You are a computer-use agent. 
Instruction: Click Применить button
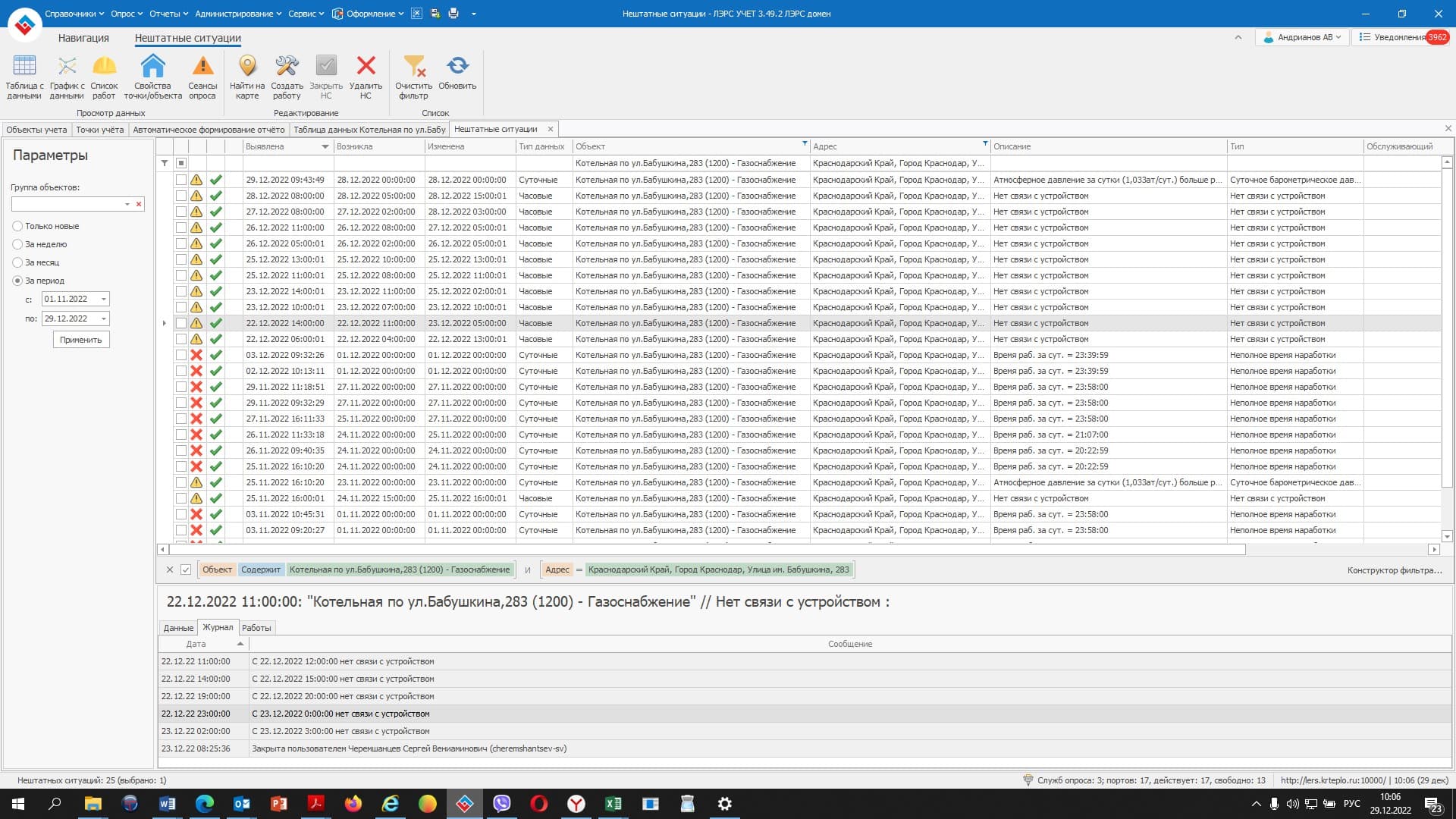click(x=81, y=340)
